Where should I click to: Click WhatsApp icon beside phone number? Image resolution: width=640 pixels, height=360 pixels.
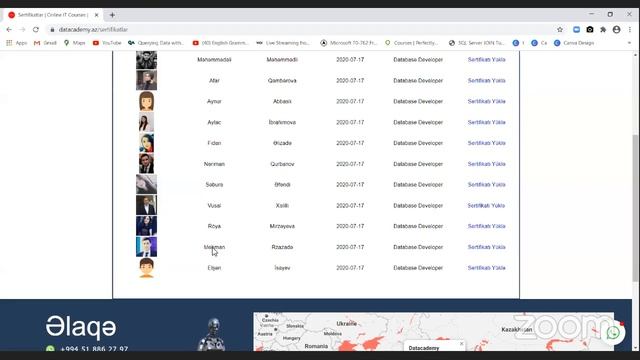50,349
